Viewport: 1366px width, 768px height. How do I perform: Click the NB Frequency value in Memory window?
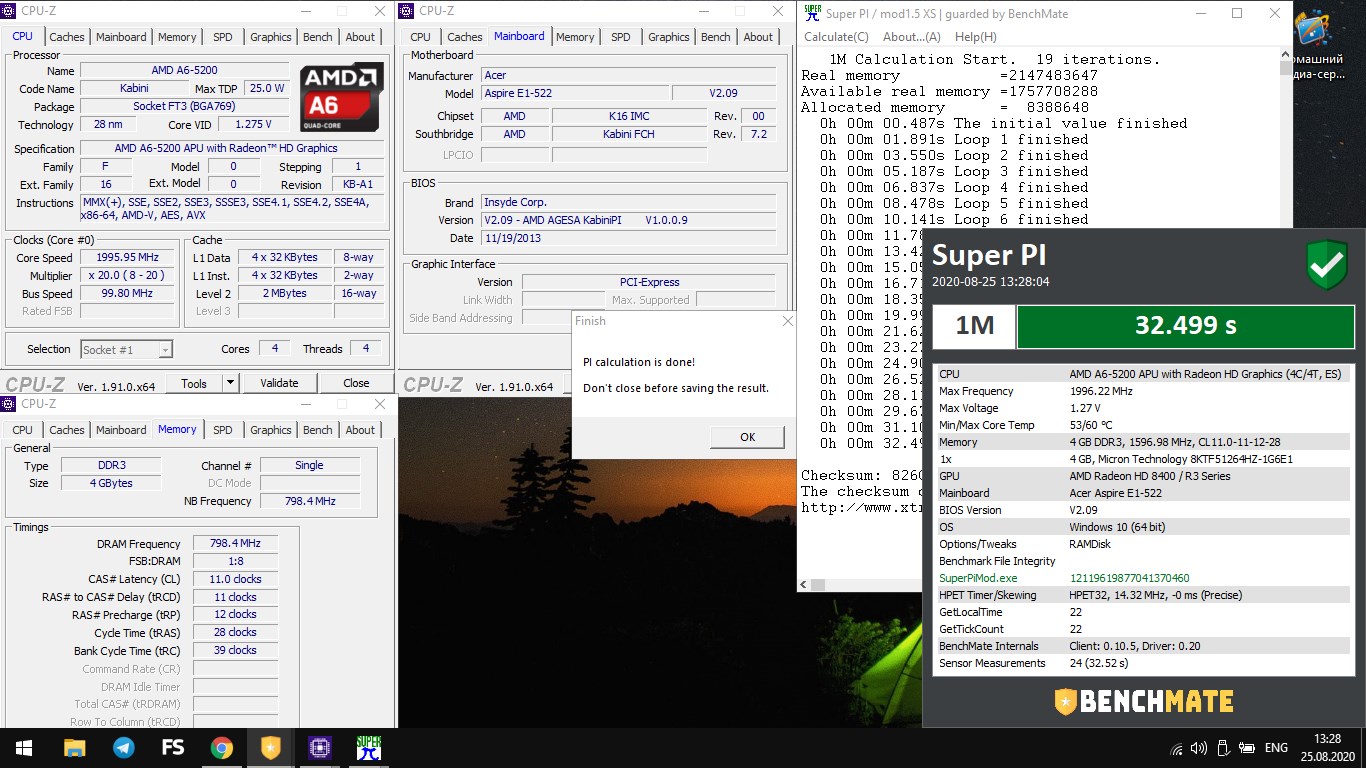coord(309,501)
